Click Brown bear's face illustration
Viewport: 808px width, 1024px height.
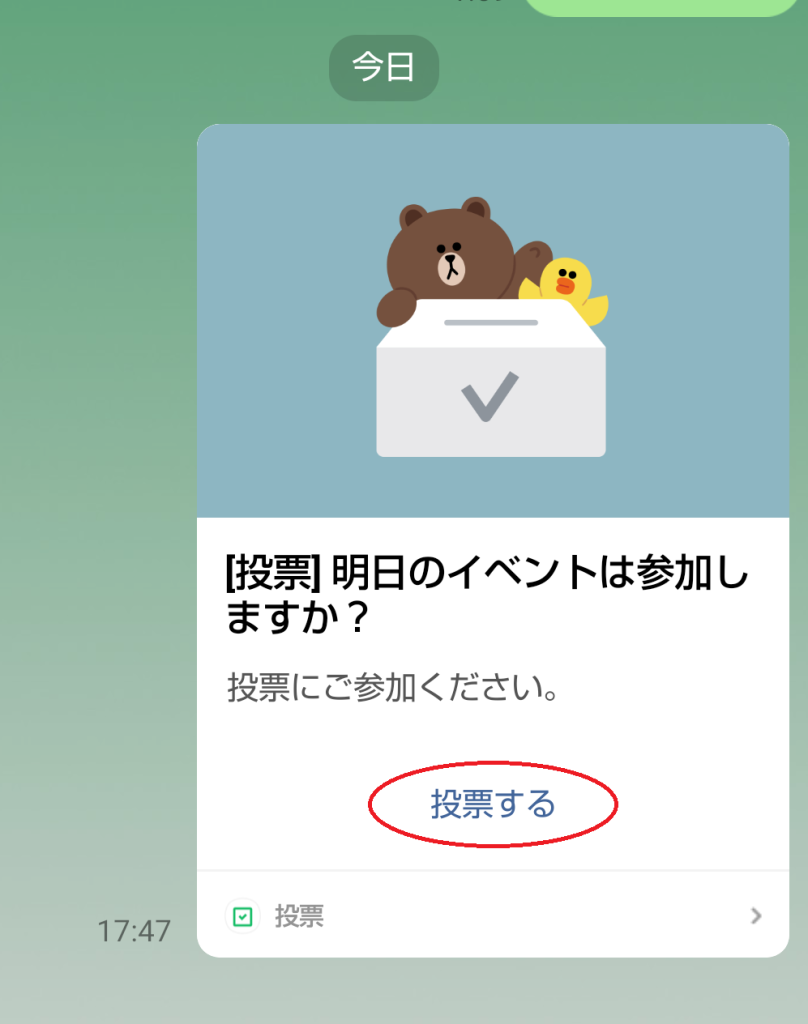(451, 258)
